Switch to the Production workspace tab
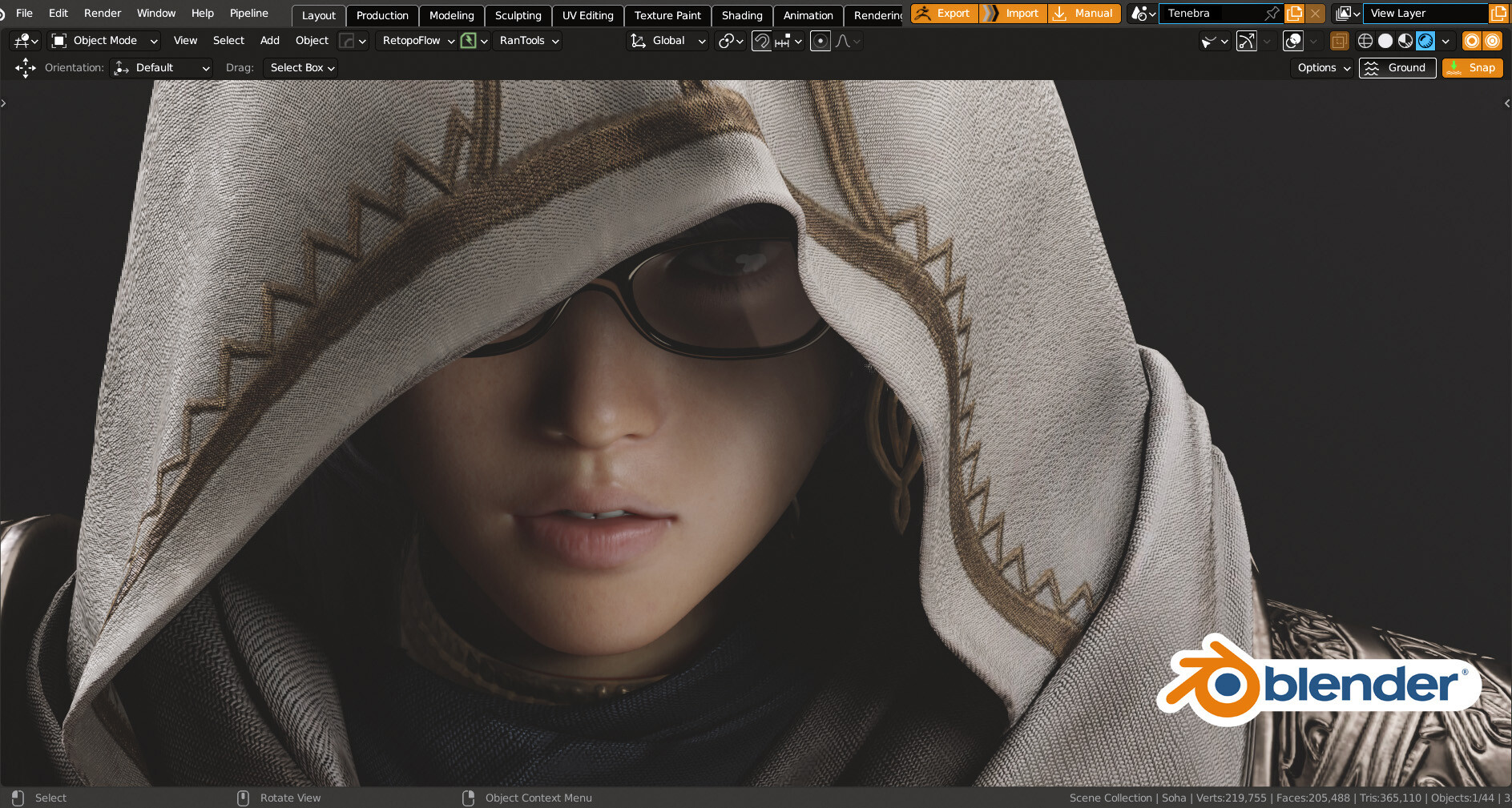 382,16
